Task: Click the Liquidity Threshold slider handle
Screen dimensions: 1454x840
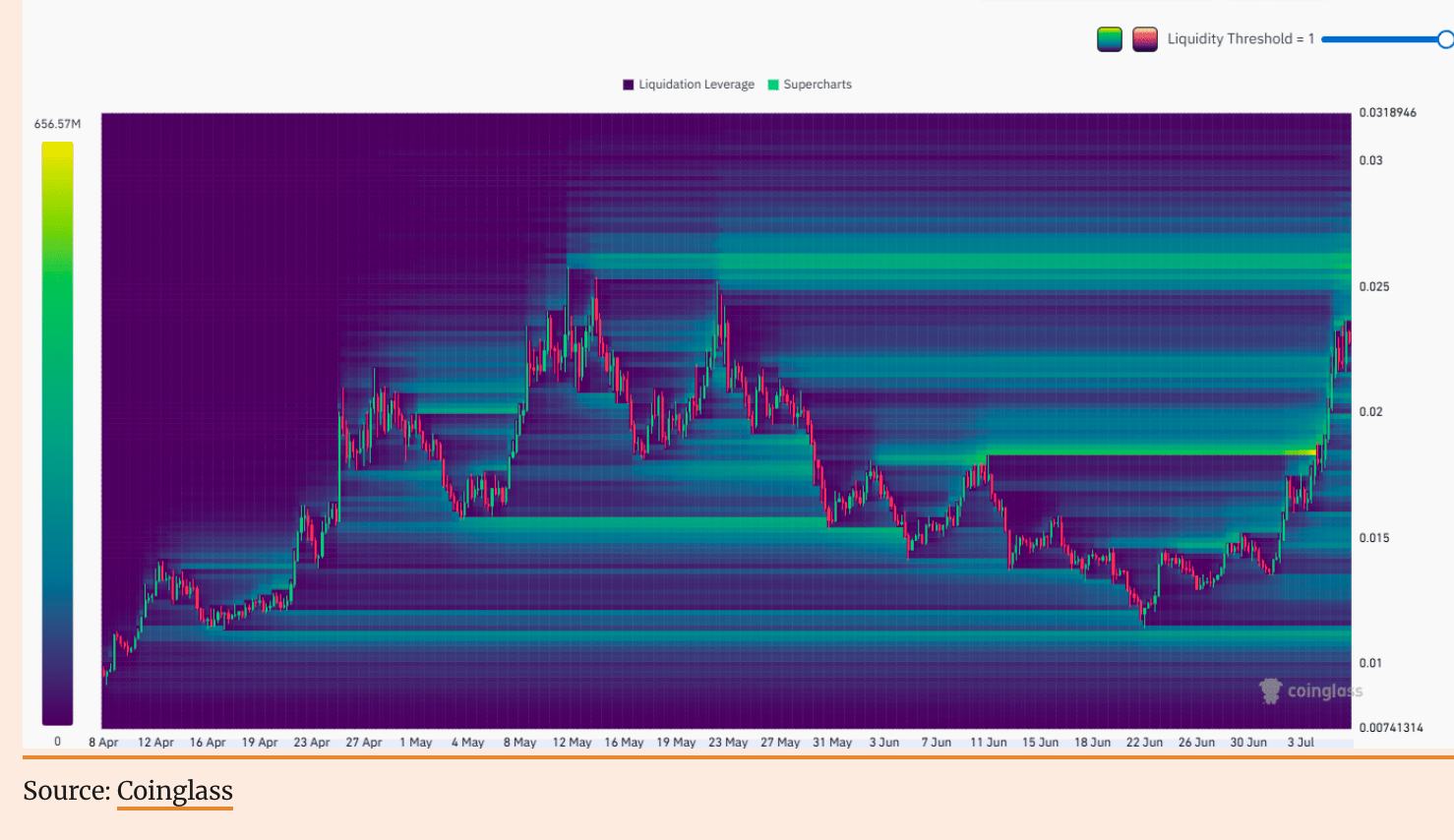Action: 1445,39
